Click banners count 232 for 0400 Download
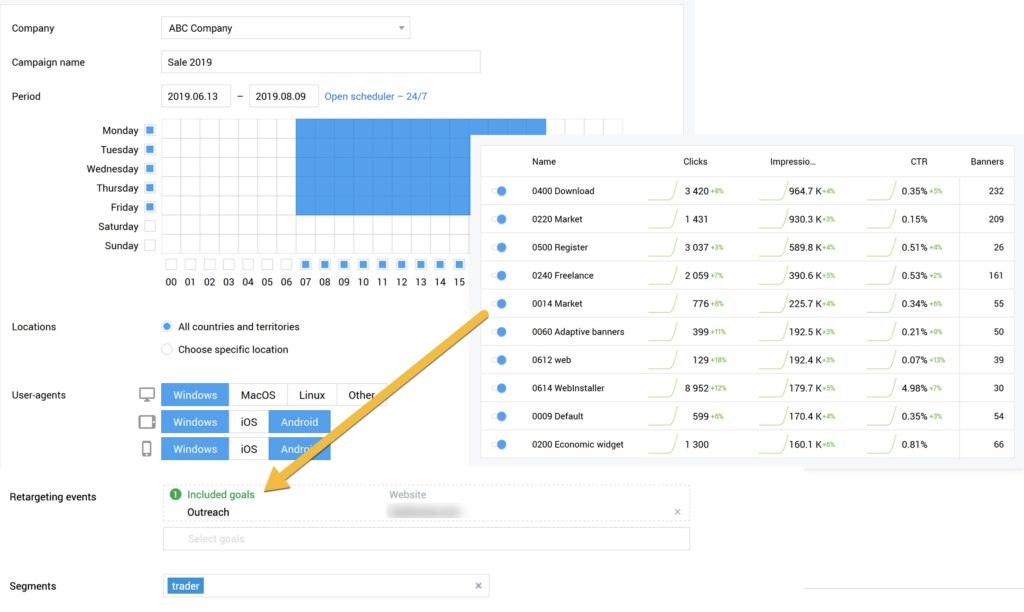1024x612 pixels. point(996,191)
